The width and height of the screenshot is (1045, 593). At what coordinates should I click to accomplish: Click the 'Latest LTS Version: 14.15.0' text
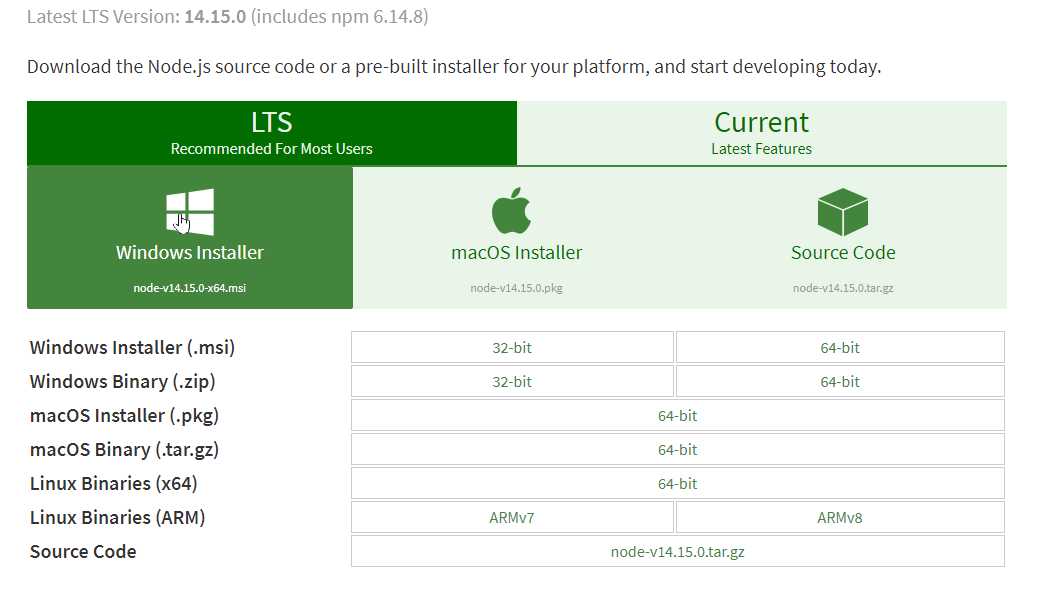pos(137,17)
